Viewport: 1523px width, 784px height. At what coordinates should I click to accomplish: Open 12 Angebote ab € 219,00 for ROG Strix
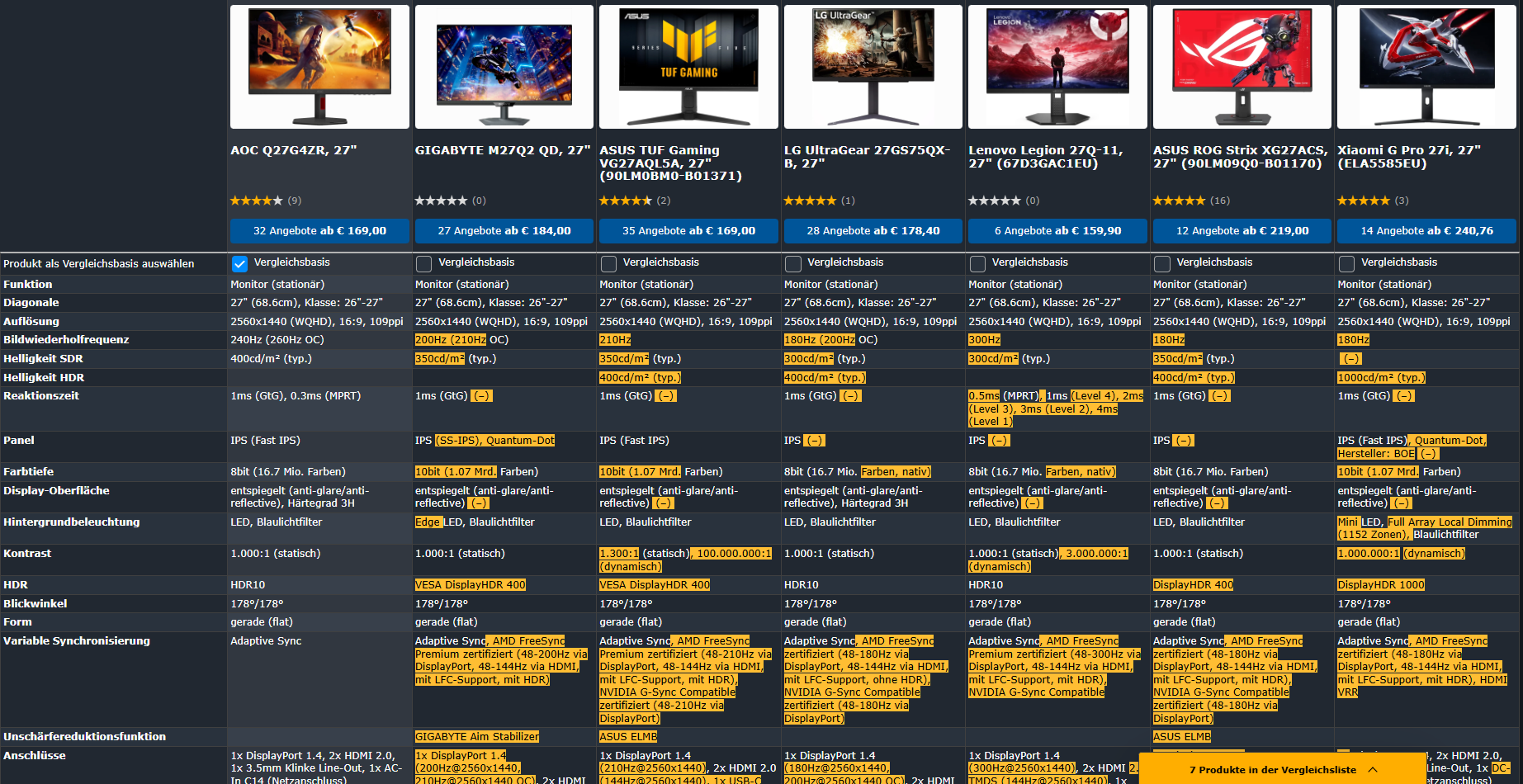(1242, 231)
